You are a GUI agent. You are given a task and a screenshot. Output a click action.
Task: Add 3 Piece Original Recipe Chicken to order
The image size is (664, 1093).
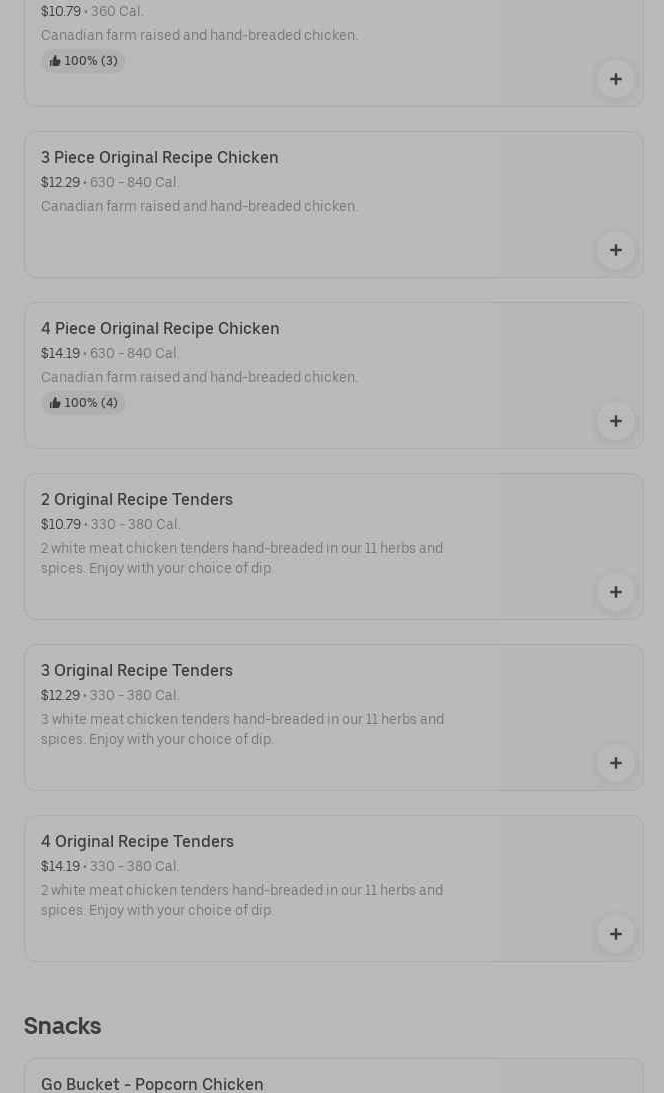click(x=615, y=250)
